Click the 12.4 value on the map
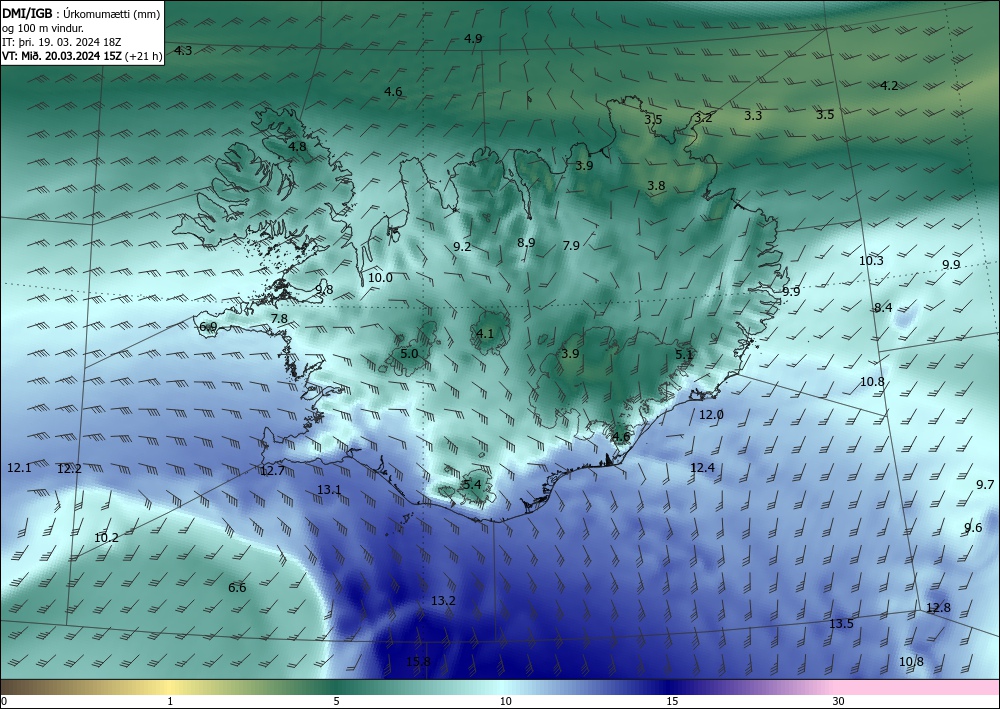The width and height of the screenshot is (1000, 709). pos(702,467)
